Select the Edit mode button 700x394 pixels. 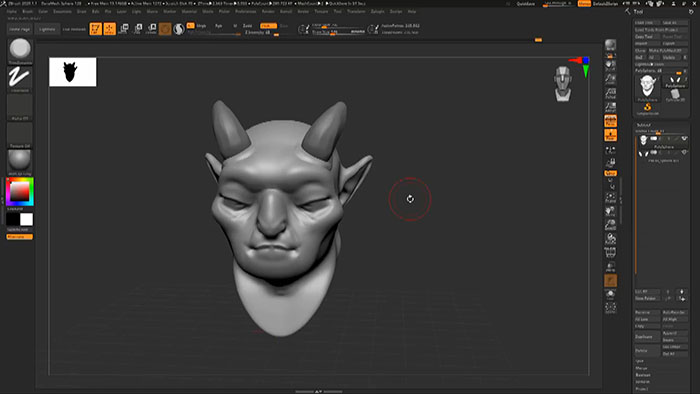[x=96, y=29]
